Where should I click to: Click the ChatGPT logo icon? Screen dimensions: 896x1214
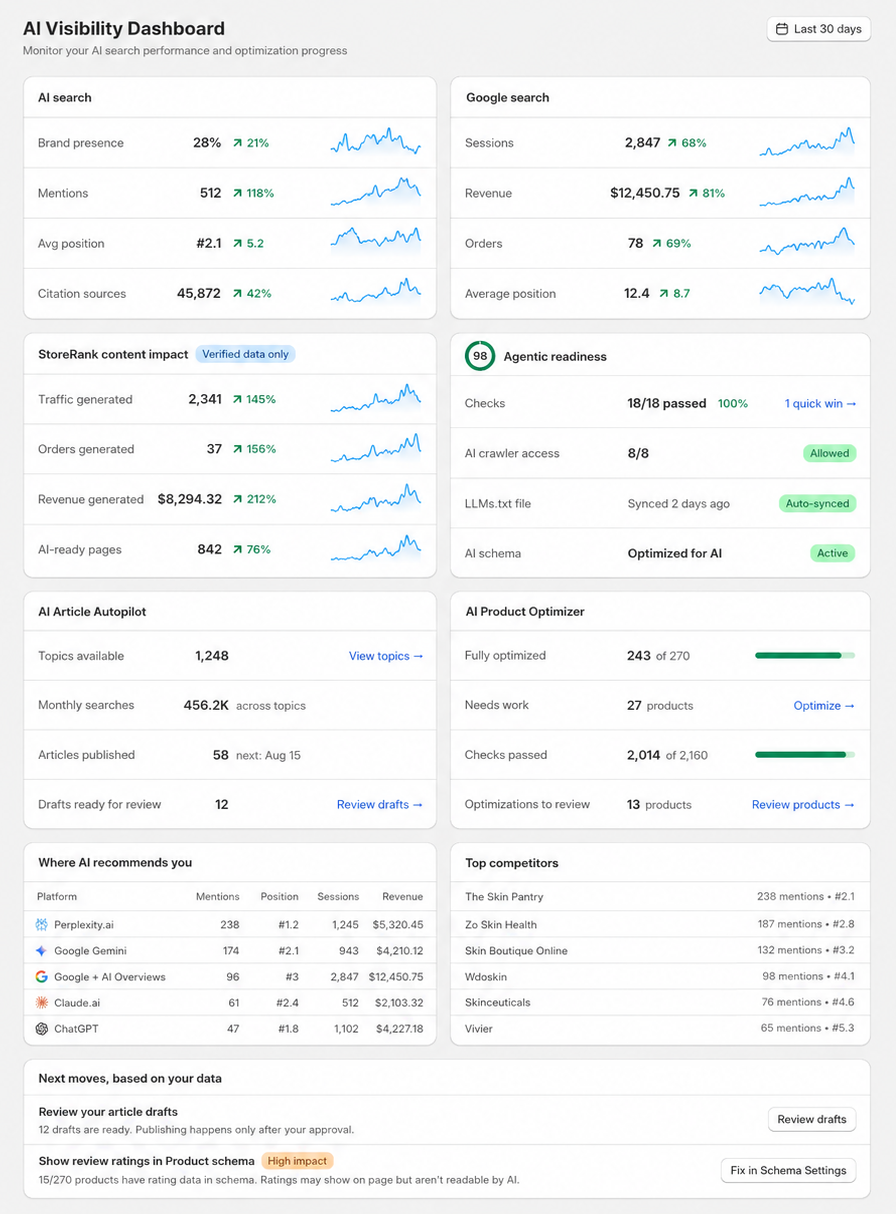coord(42,1029)
